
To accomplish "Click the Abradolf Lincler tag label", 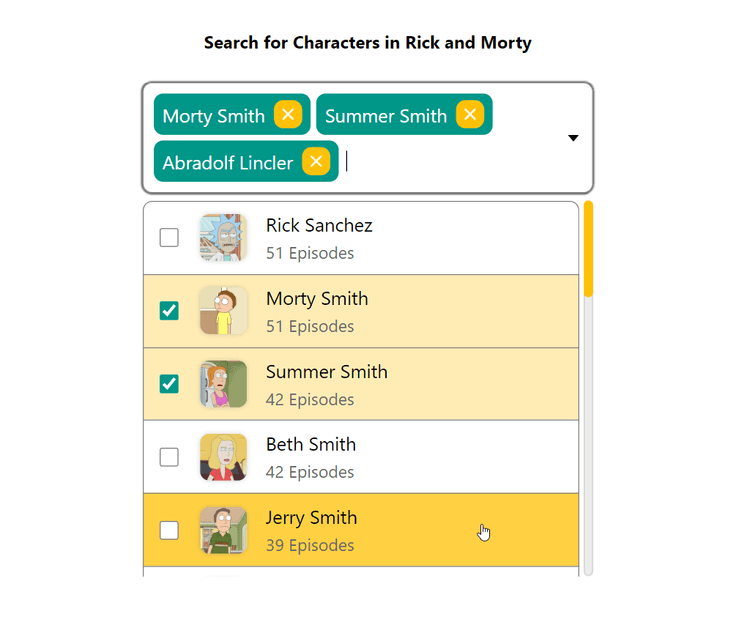I will pyautogui.click(x=228, y=163).
